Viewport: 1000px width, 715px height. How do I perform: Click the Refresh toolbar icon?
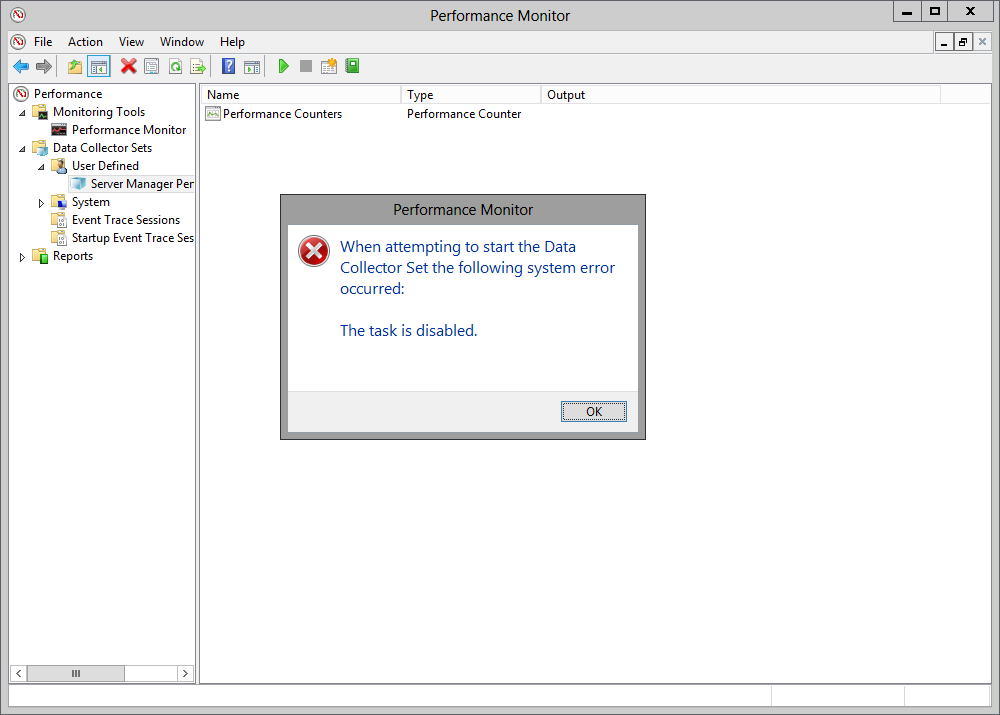click(175, 66)
